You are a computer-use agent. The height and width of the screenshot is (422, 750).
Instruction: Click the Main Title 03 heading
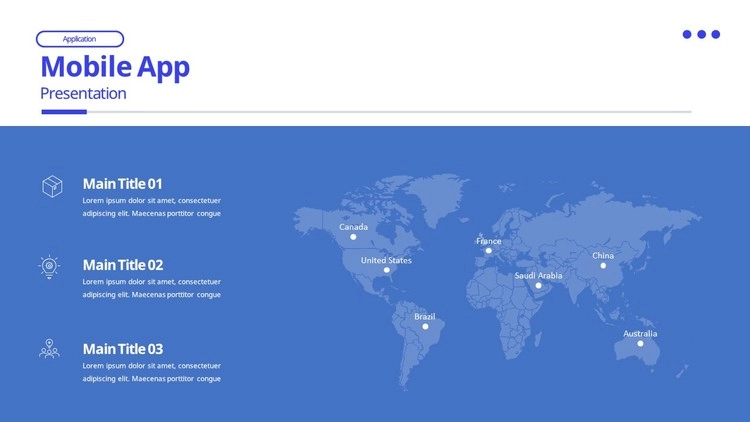(x=122, y=349)
